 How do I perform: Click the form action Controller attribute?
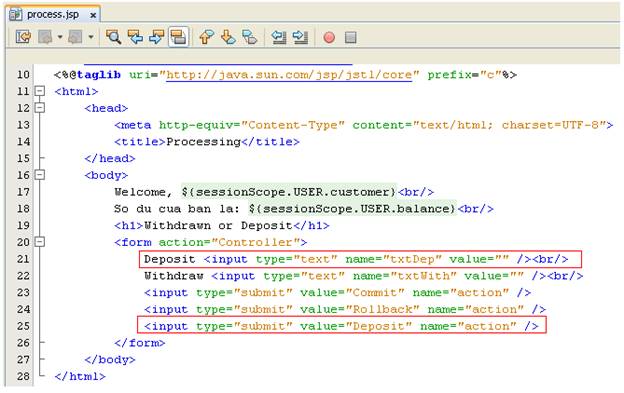pyautogui.click(x=229, y=242)
